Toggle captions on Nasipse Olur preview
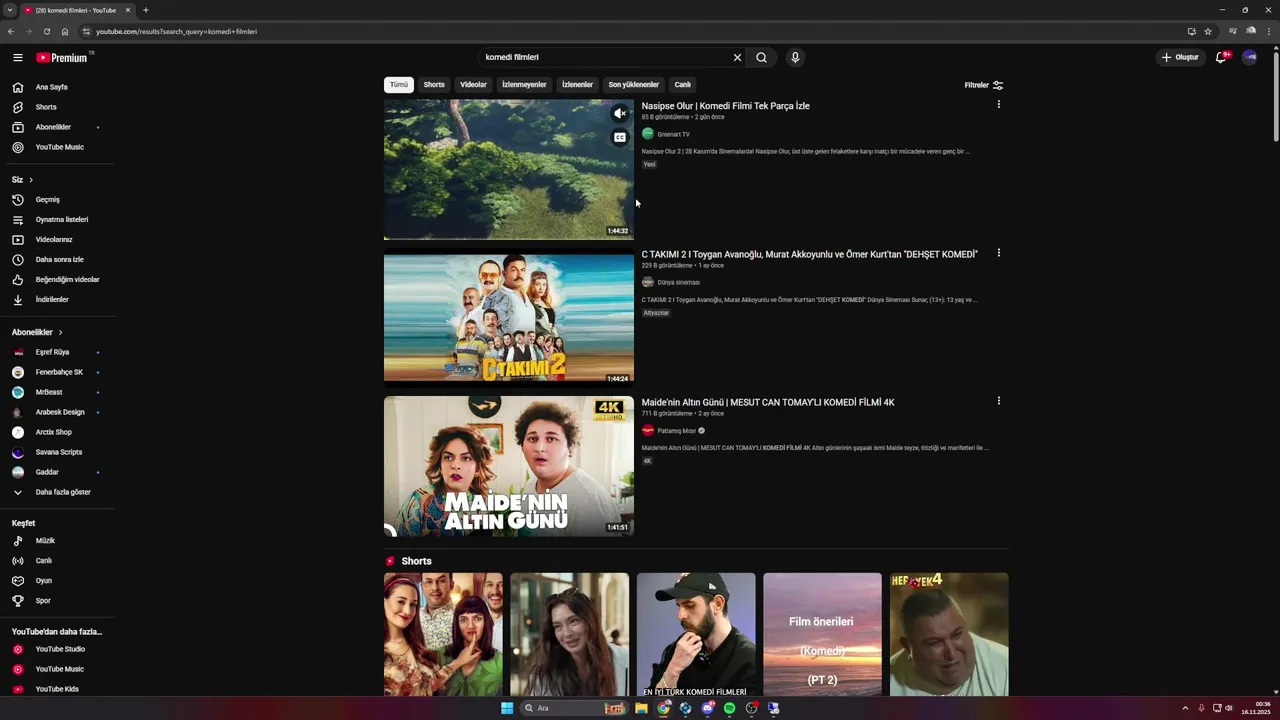1280x720 pixels. [x=620, y=138]
